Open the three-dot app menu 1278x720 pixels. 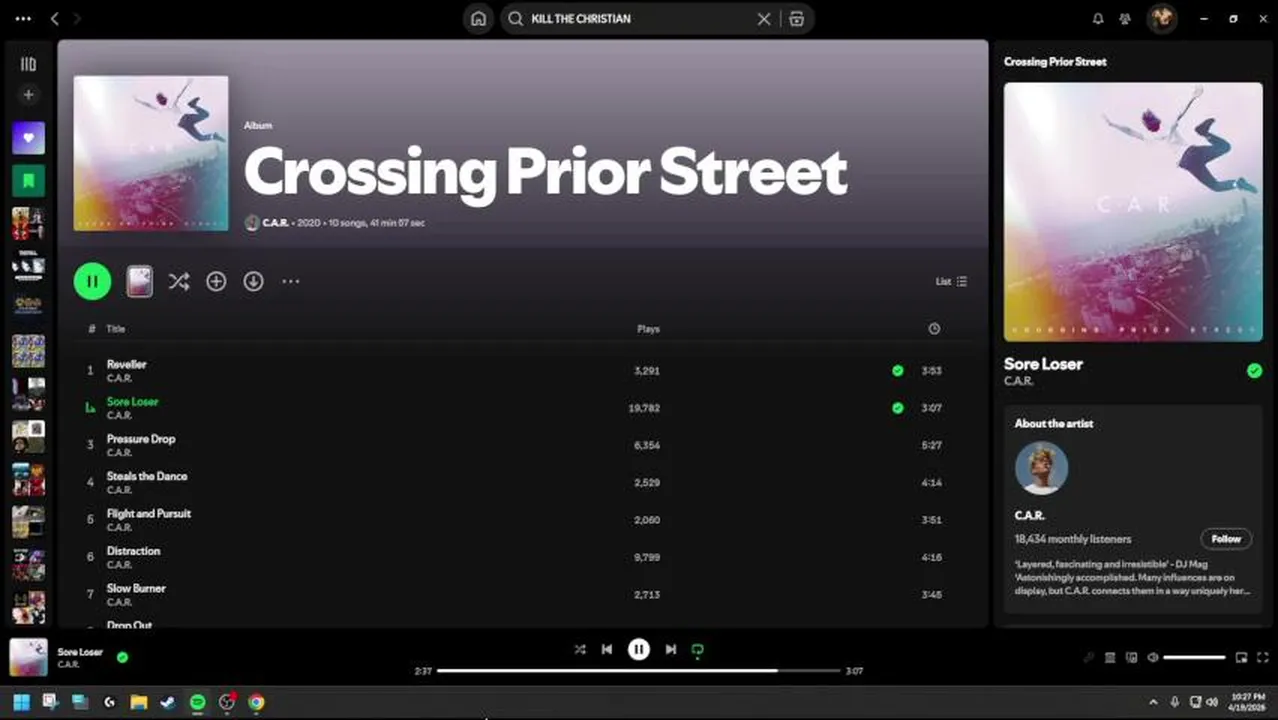23,18
